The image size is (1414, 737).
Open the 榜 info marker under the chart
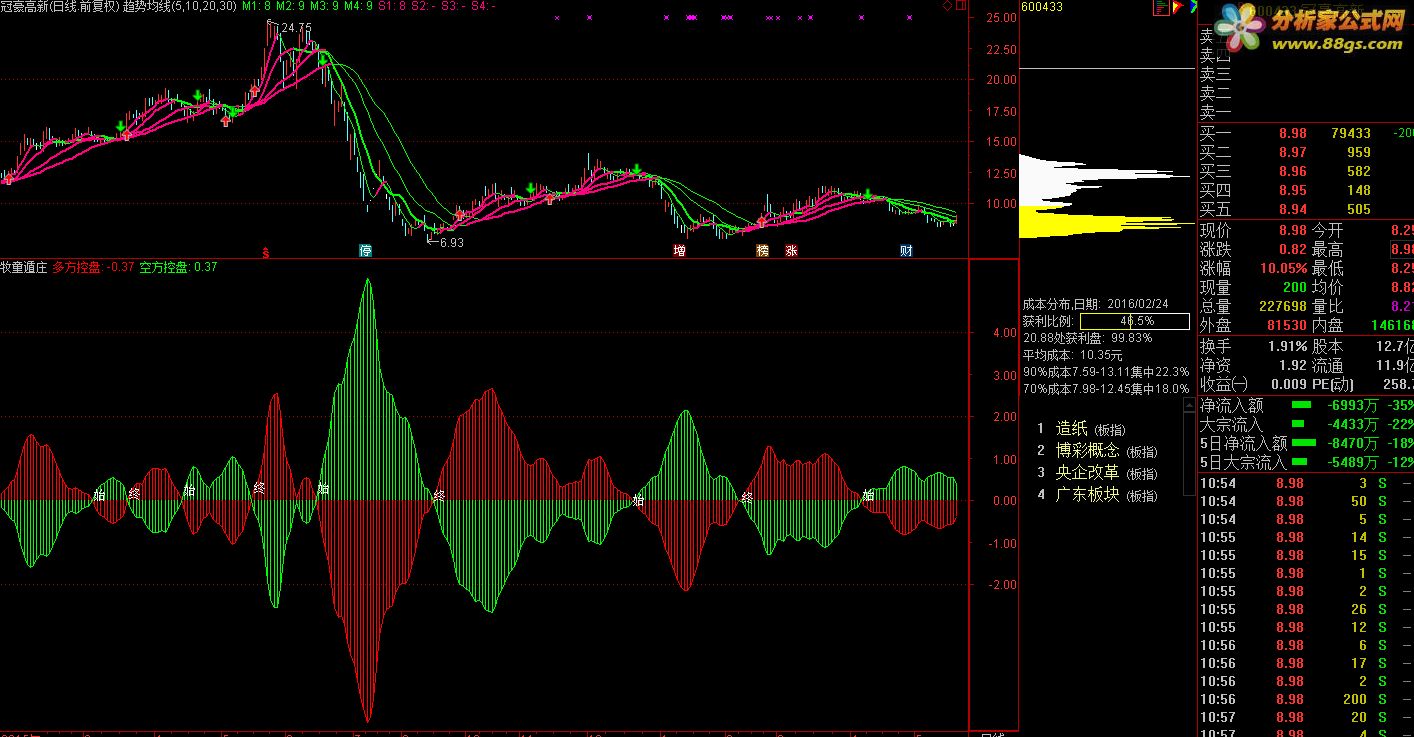(x=763, y=250)
